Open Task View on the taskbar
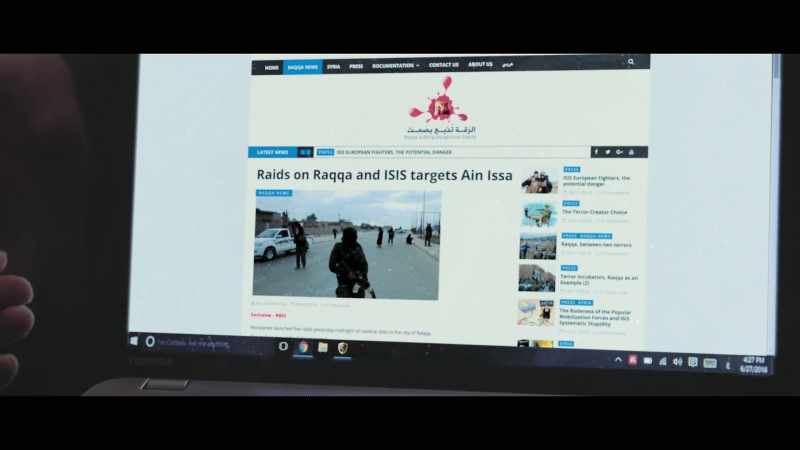This screenshot has width=800, height=450. tap(283, 346)
